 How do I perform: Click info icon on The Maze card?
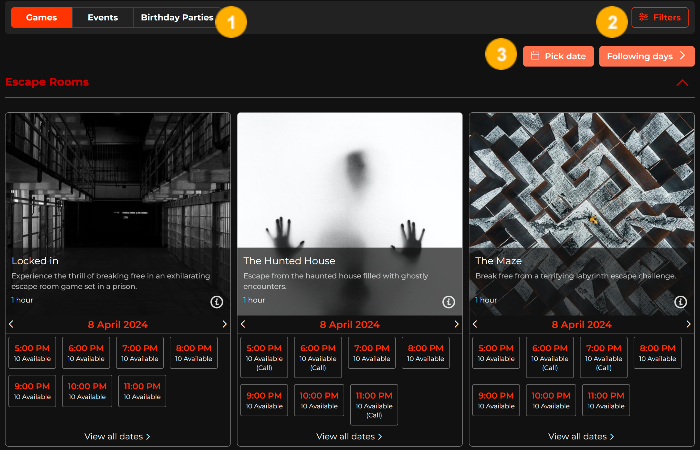tap(680, 302)
